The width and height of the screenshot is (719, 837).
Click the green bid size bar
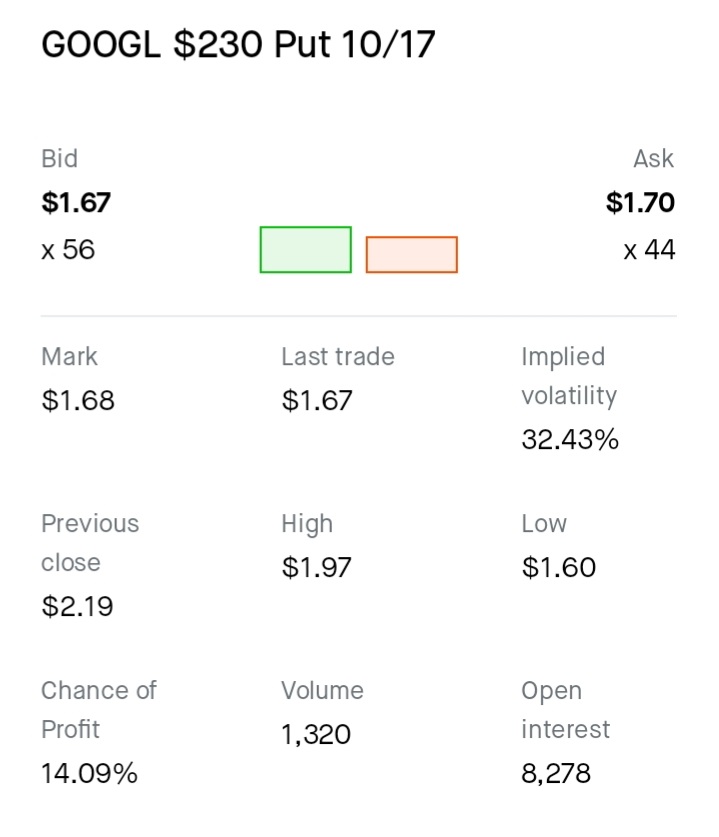(x=305, y=249)
